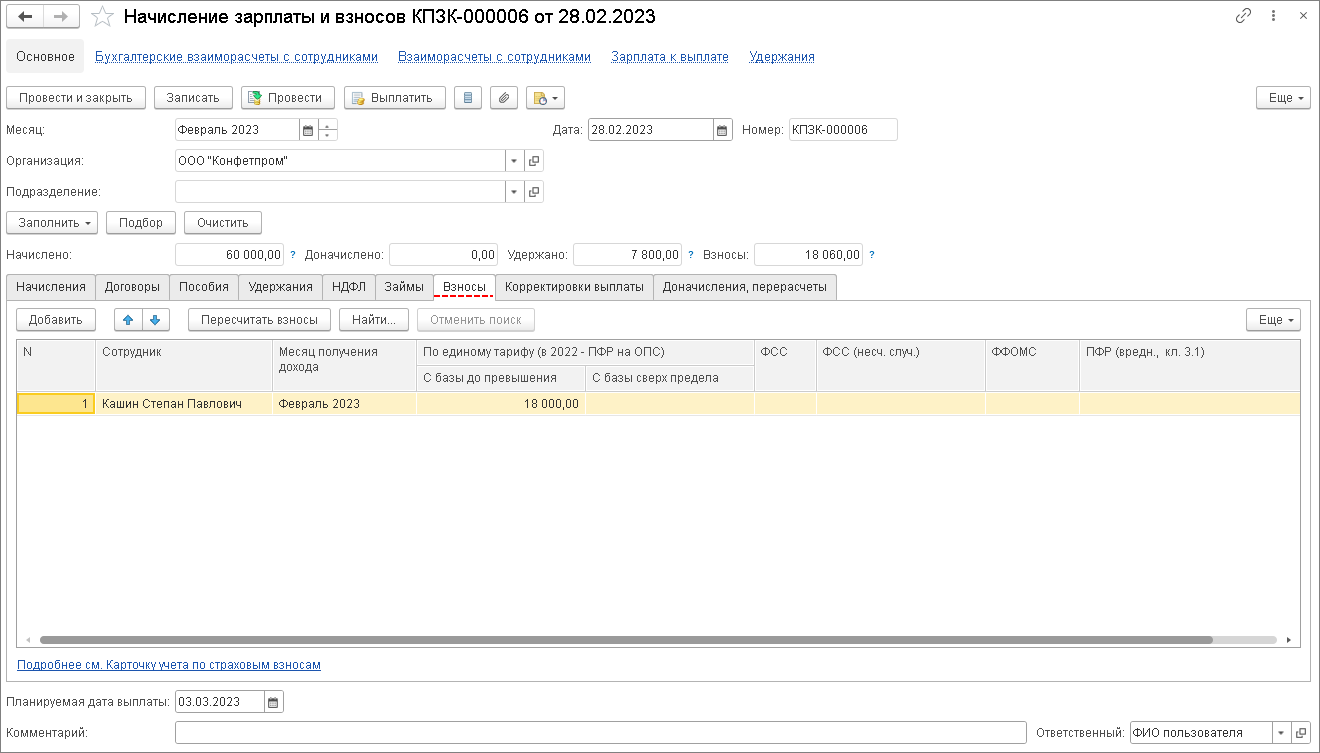This screenshot has width=1320, height=753.
Task: Open the Зарплата к выплате link
Action: coord(670,57)
